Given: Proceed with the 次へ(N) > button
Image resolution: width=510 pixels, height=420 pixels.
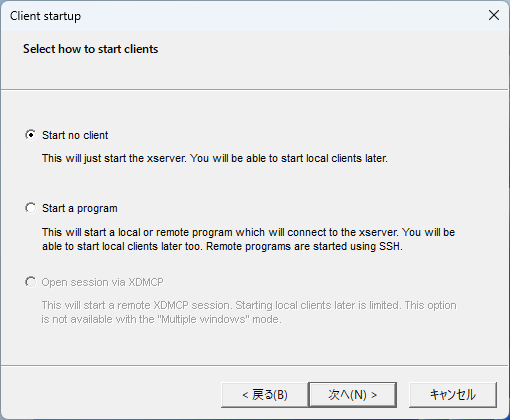Looking at the screenshot, I should pos(353,395).
